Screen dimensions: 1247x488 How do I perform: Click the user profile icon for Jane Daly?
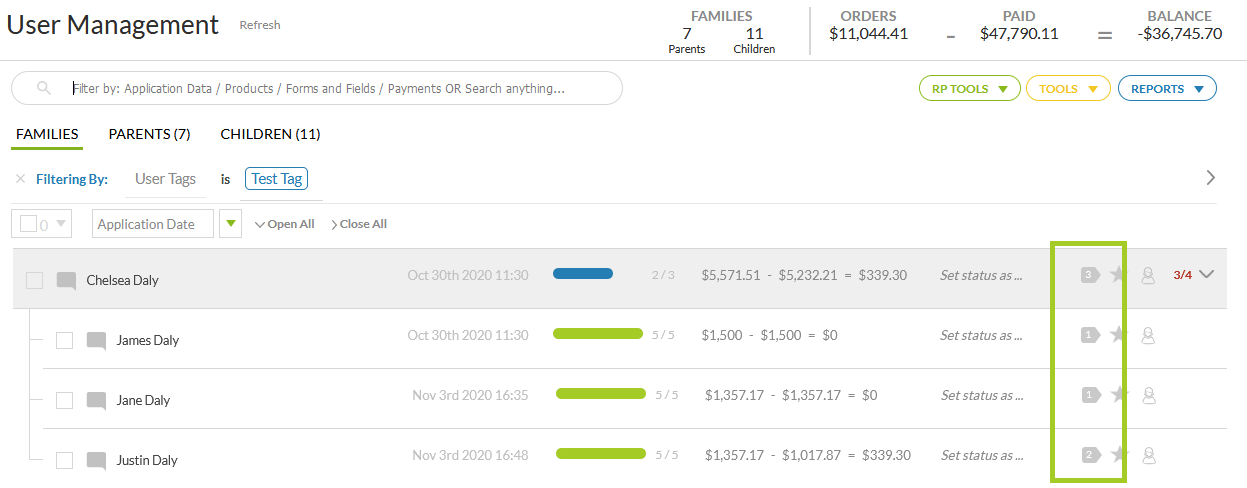tap(1148, 395)
